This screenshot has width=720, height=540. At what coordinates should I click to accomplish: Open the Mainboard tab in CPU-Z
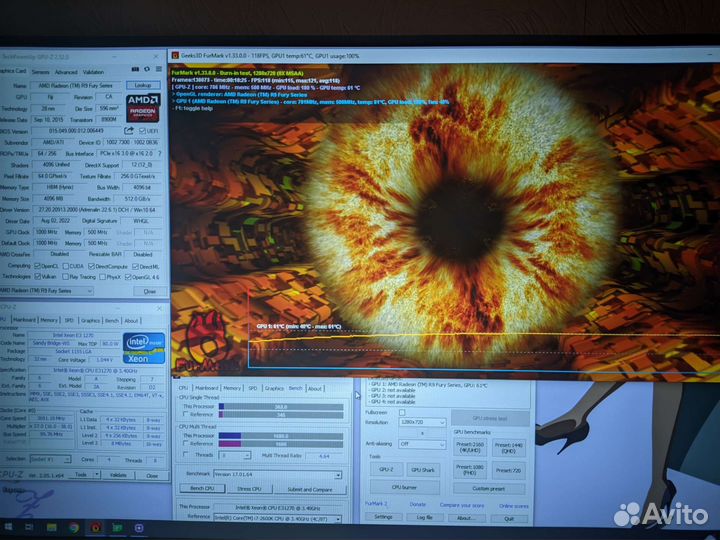(x=207, y=388)
